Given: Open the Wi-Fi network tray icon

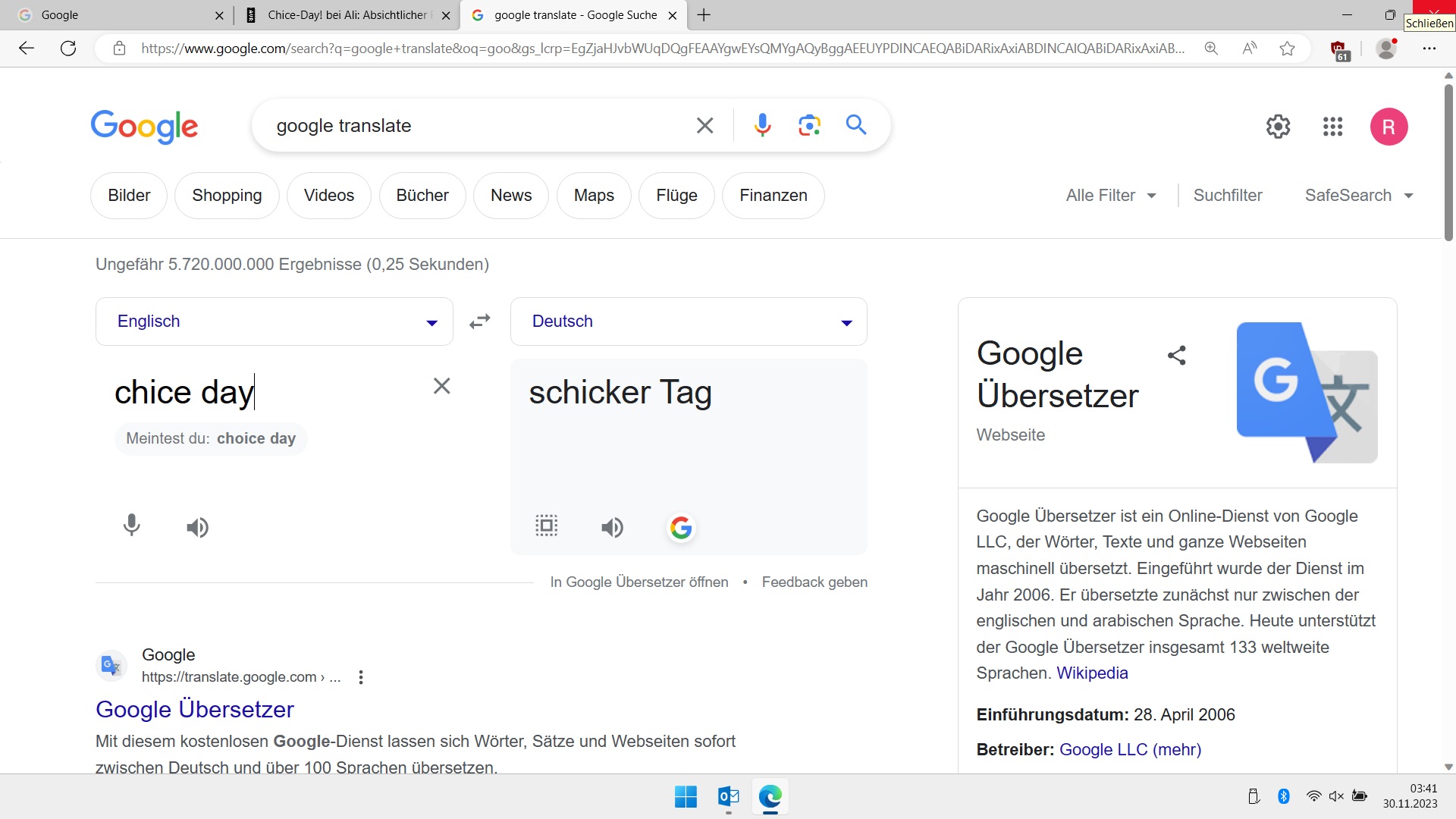Looking at the screenshot, I should [x=1313, y=796].
